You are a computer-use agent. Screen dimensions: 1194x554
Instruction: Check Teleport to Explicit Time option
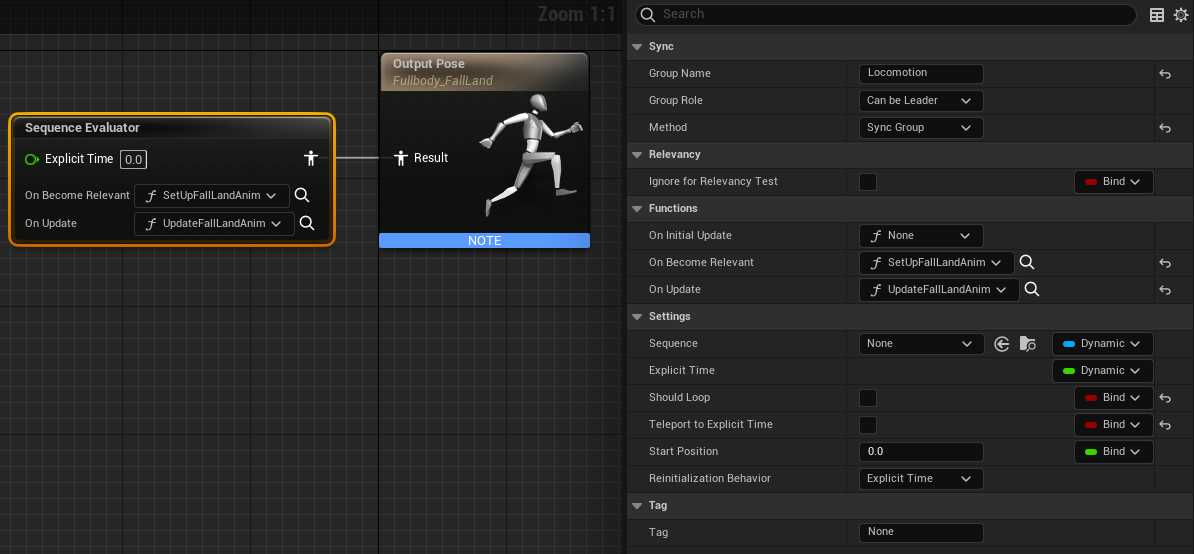(868, 425)
